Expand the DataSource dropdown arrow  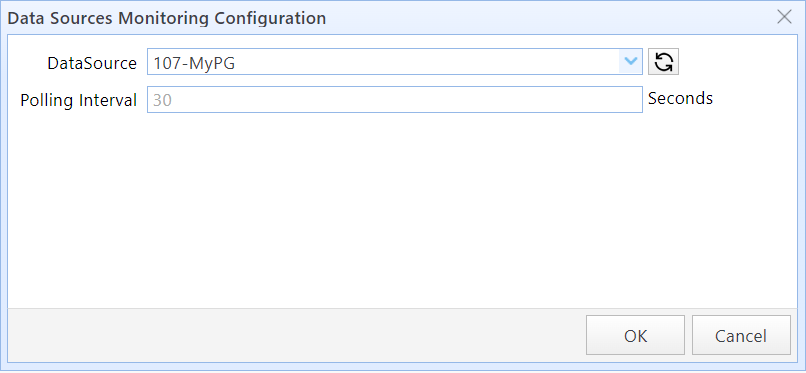click(630, 62)
